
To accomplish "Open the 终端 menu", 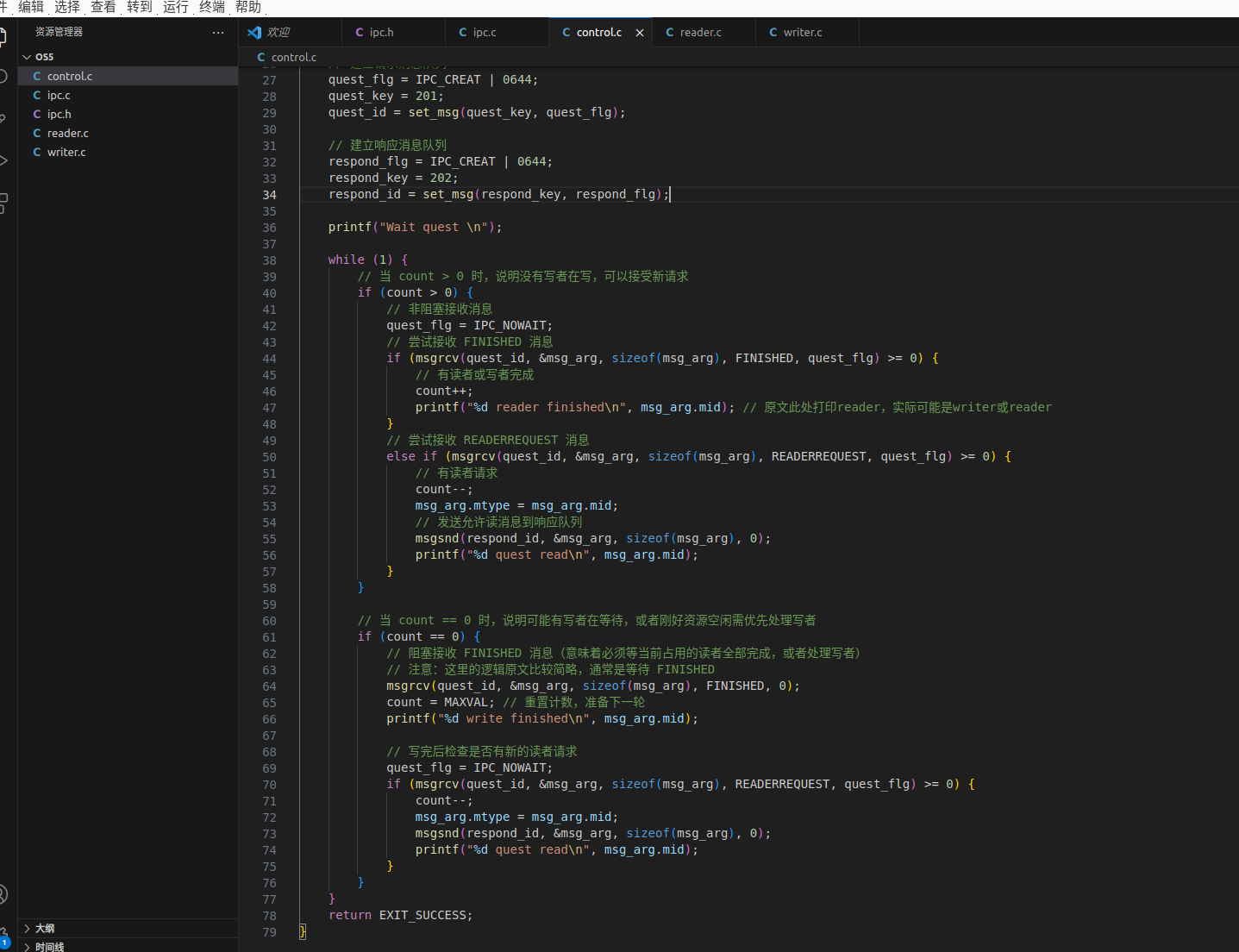I will click(212, 7).
